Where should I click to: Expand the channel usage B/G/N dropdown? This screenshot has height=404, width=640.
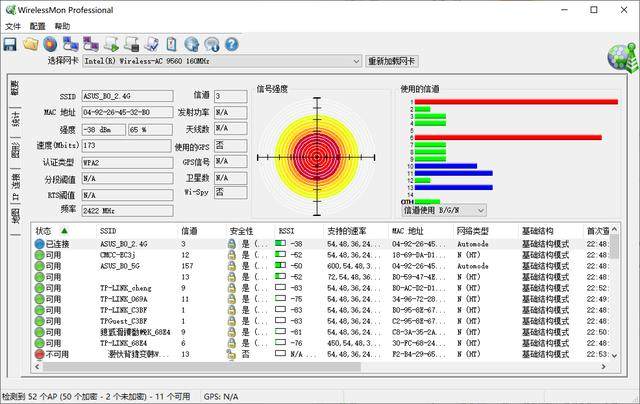point(480,211)
